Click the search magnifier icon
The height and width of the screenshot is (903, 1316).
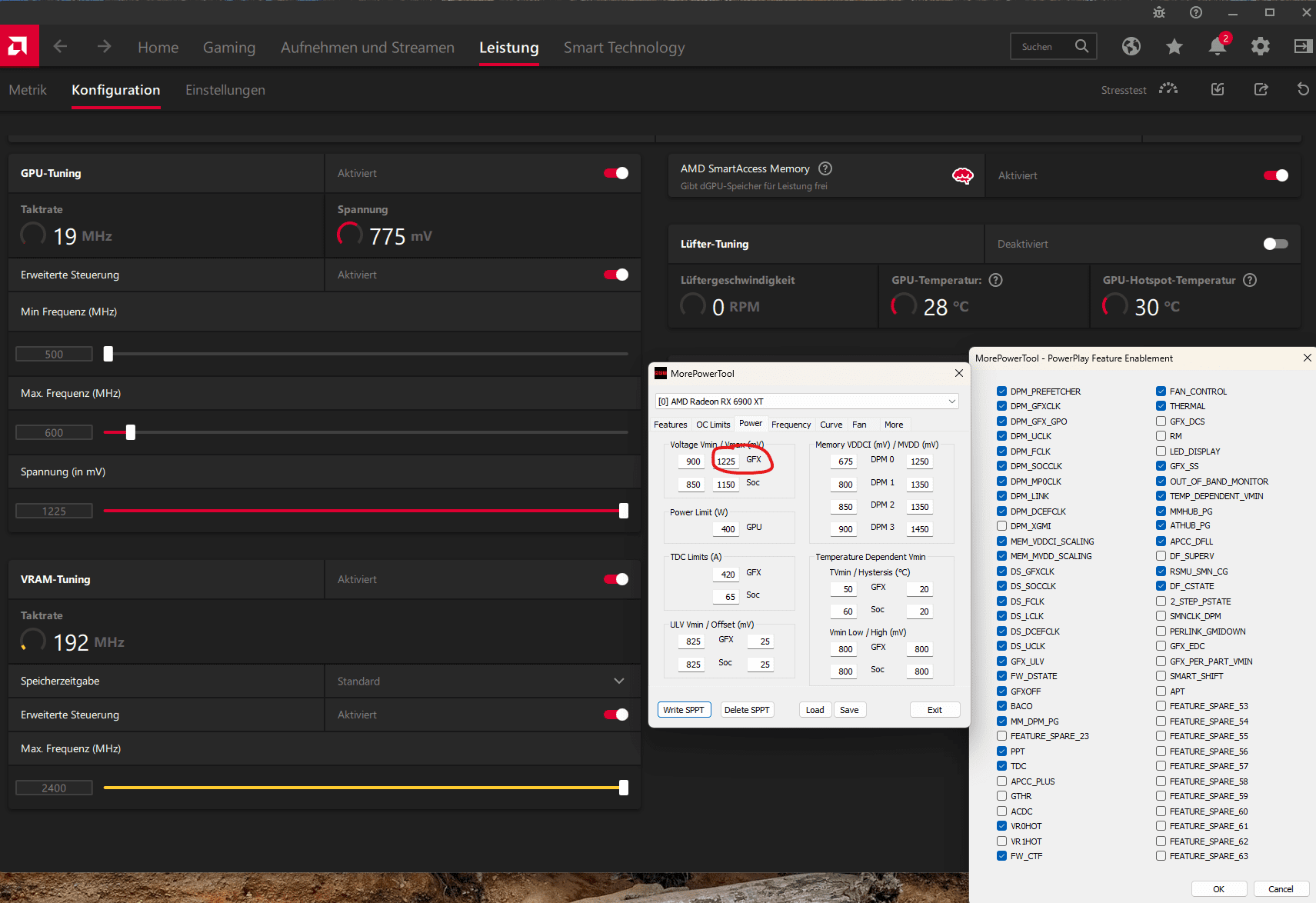coord(1081,46)
